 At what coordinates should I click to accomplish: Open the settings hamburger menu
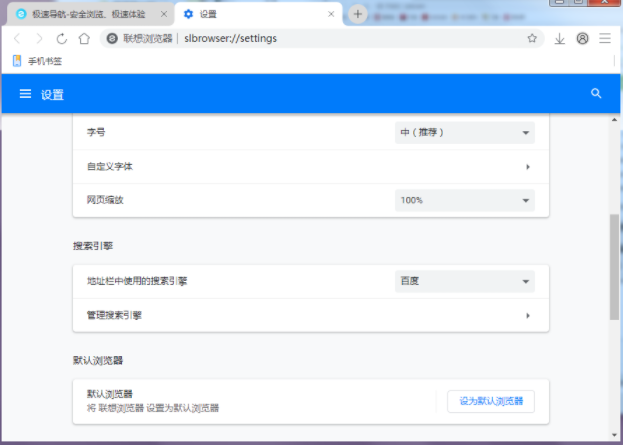[25, 94]
